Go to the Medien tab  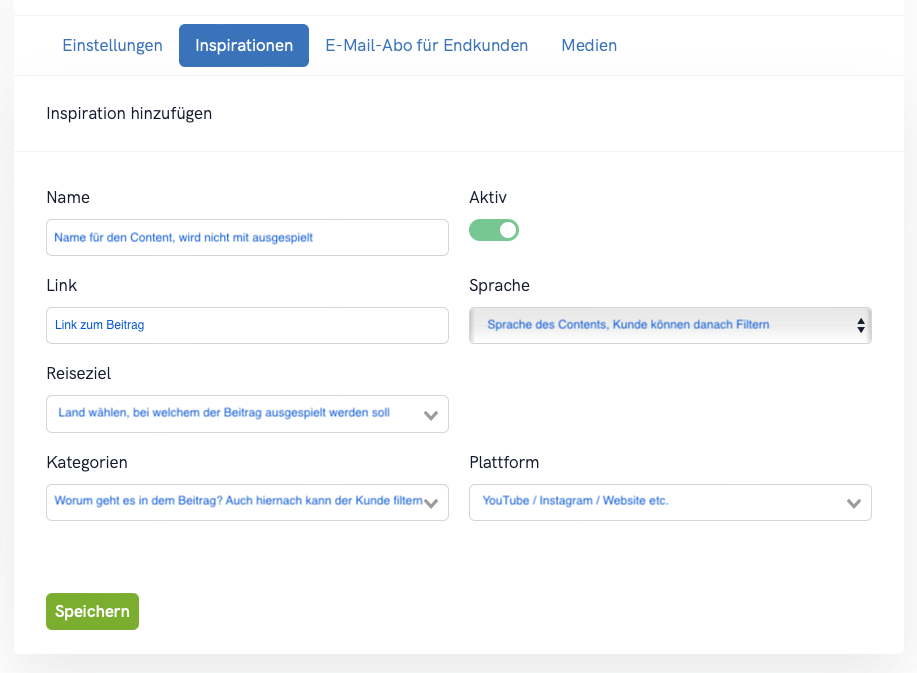(x=589, y=46)
